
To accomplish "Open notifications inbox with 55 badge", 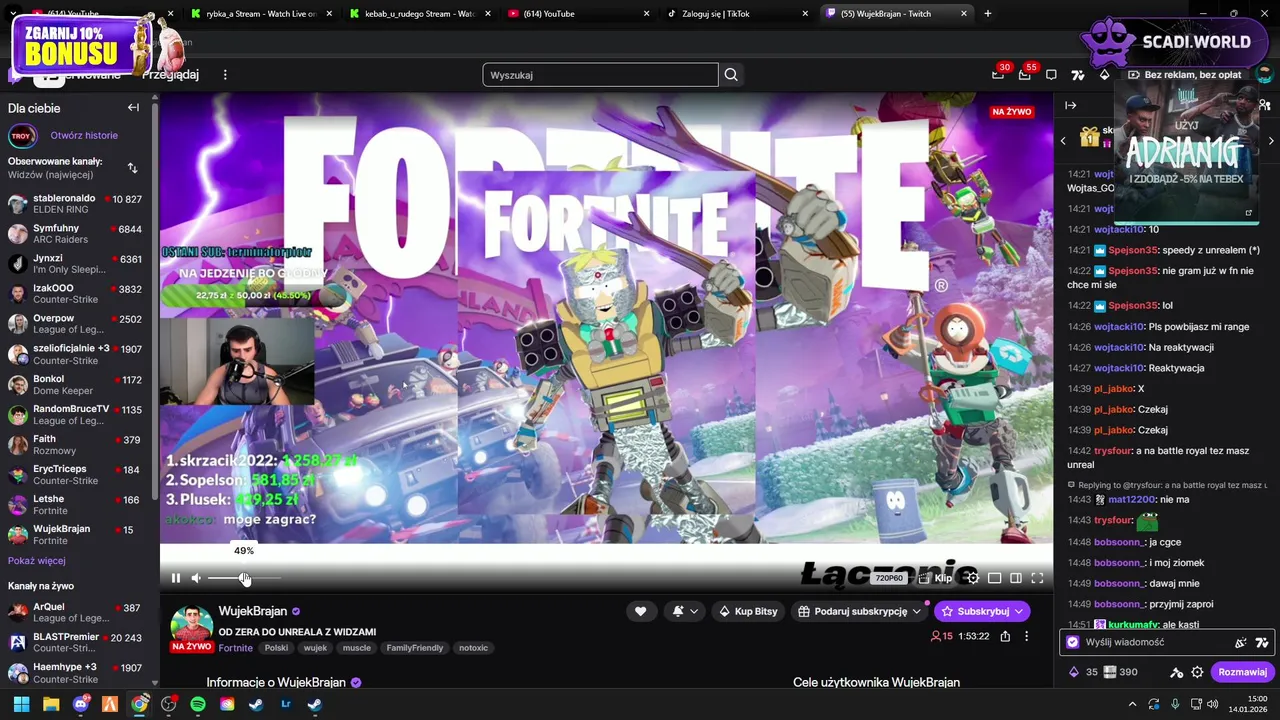I will tap(1025, 74).
